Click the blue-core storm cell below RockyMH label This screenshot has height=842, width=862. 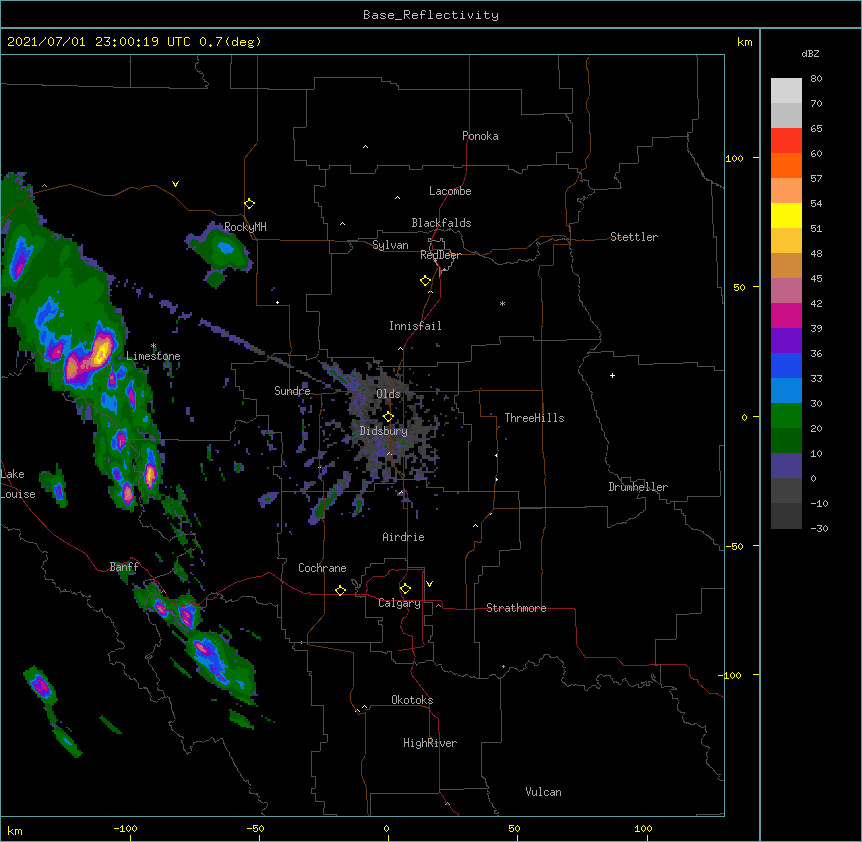tap(225, 248)
